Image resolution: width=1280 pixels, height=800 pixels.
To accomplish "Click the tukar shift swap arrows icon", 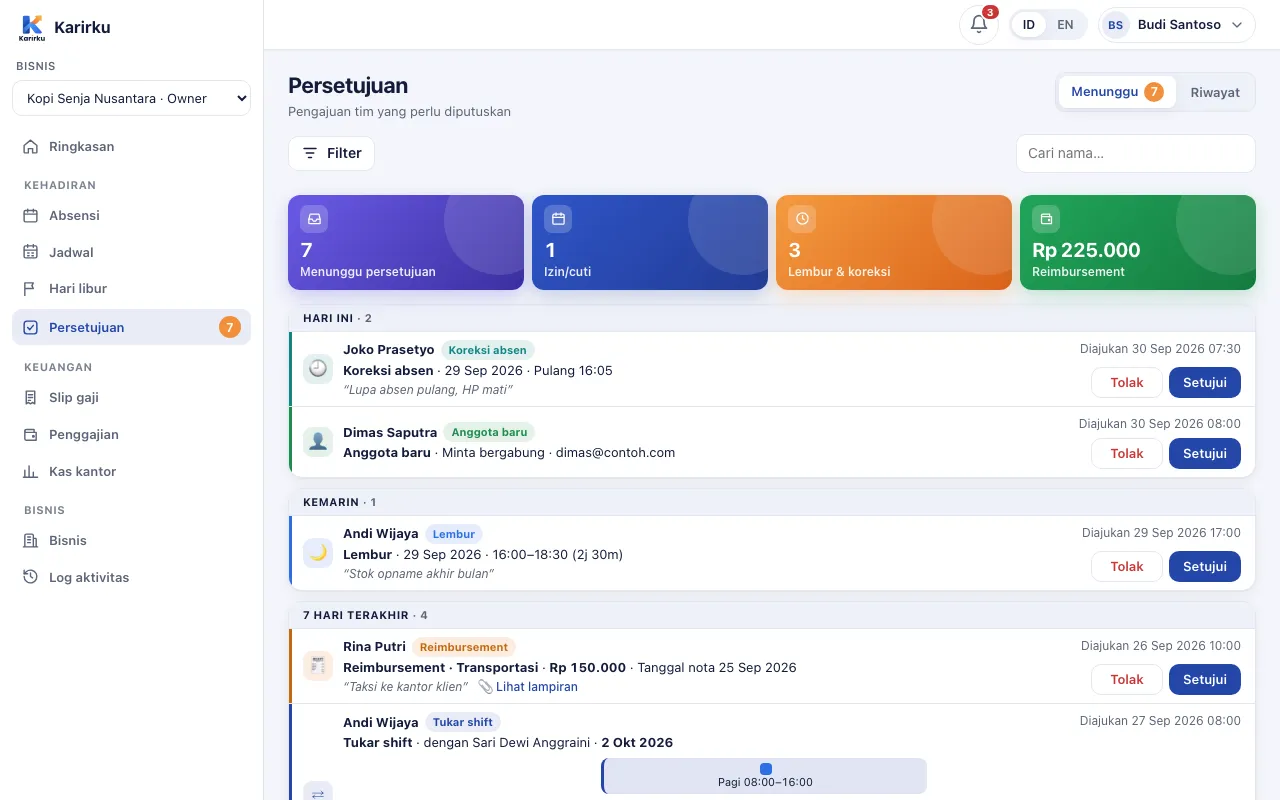I will pyautogui.click(x=318, y=794).
